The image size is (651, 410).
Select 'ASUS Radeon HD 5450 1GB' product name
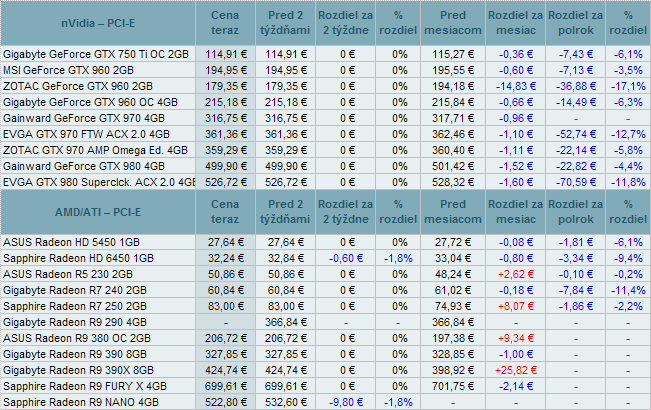[71, 242]
